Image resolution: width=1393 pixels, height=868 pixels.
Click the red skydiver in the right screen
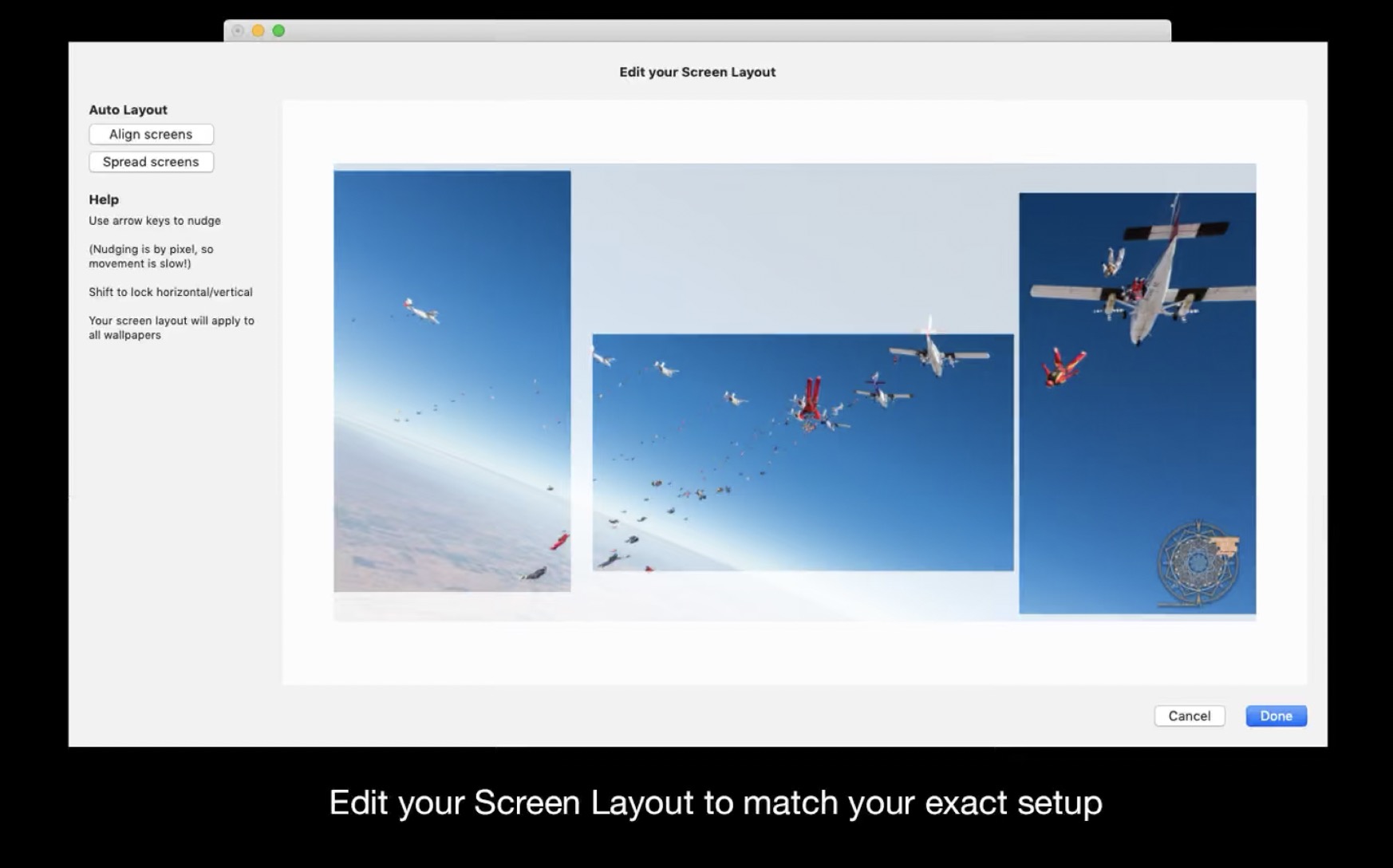[1063, 367]
